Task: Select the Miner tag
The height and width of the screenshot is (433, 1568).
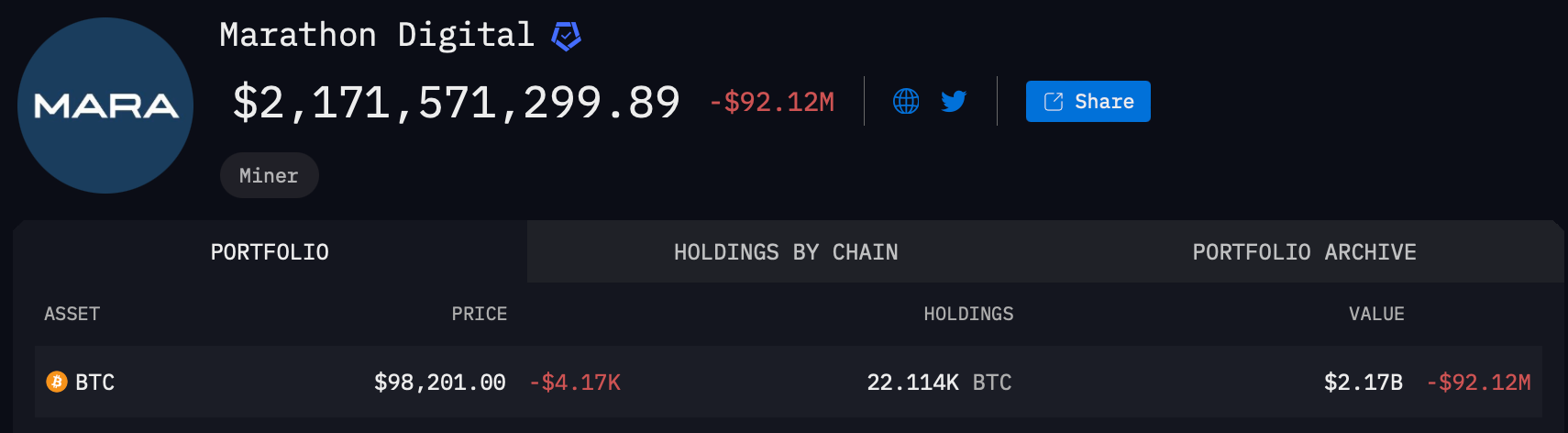Action: pyautogui.click(x=269, y=175)
